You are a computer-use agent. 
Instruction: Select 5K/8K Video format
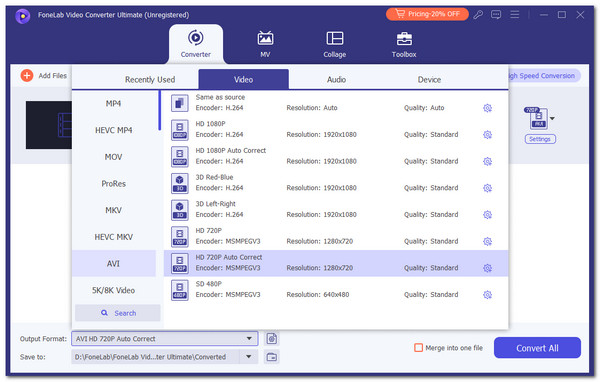(x=114, y=290)
